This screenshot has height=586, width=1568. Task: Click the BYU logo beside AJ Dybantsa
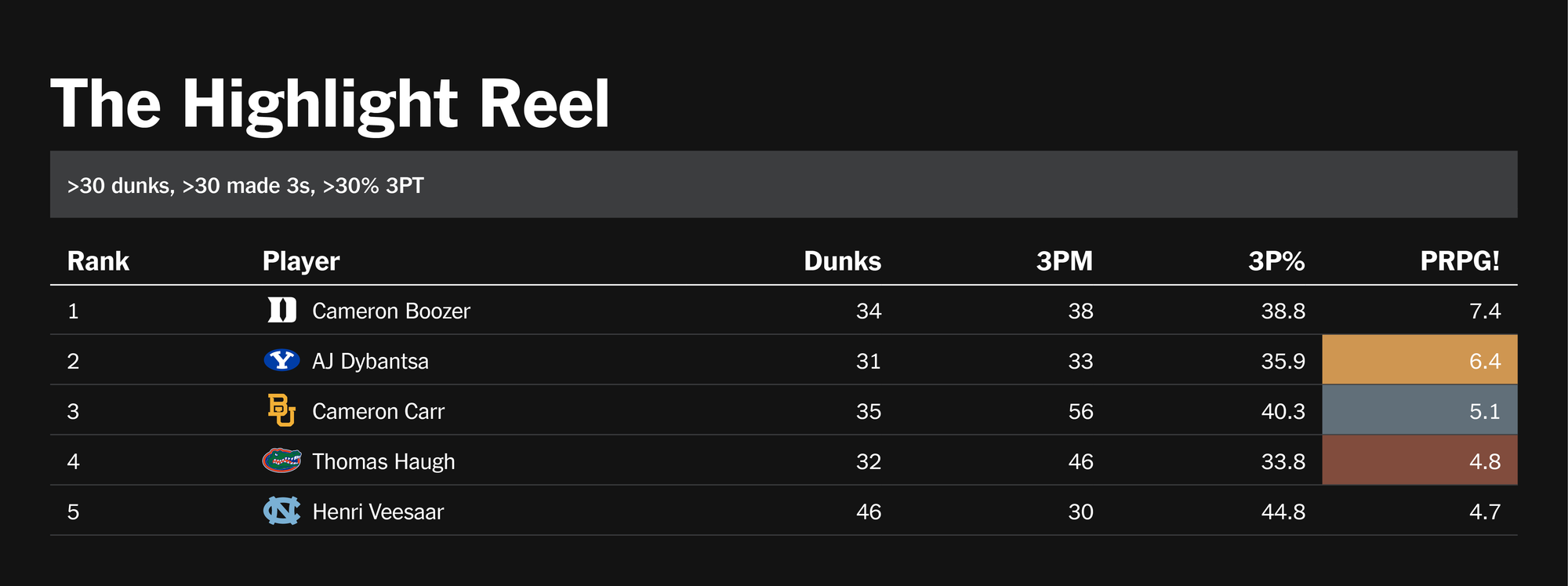coord(281,361)
